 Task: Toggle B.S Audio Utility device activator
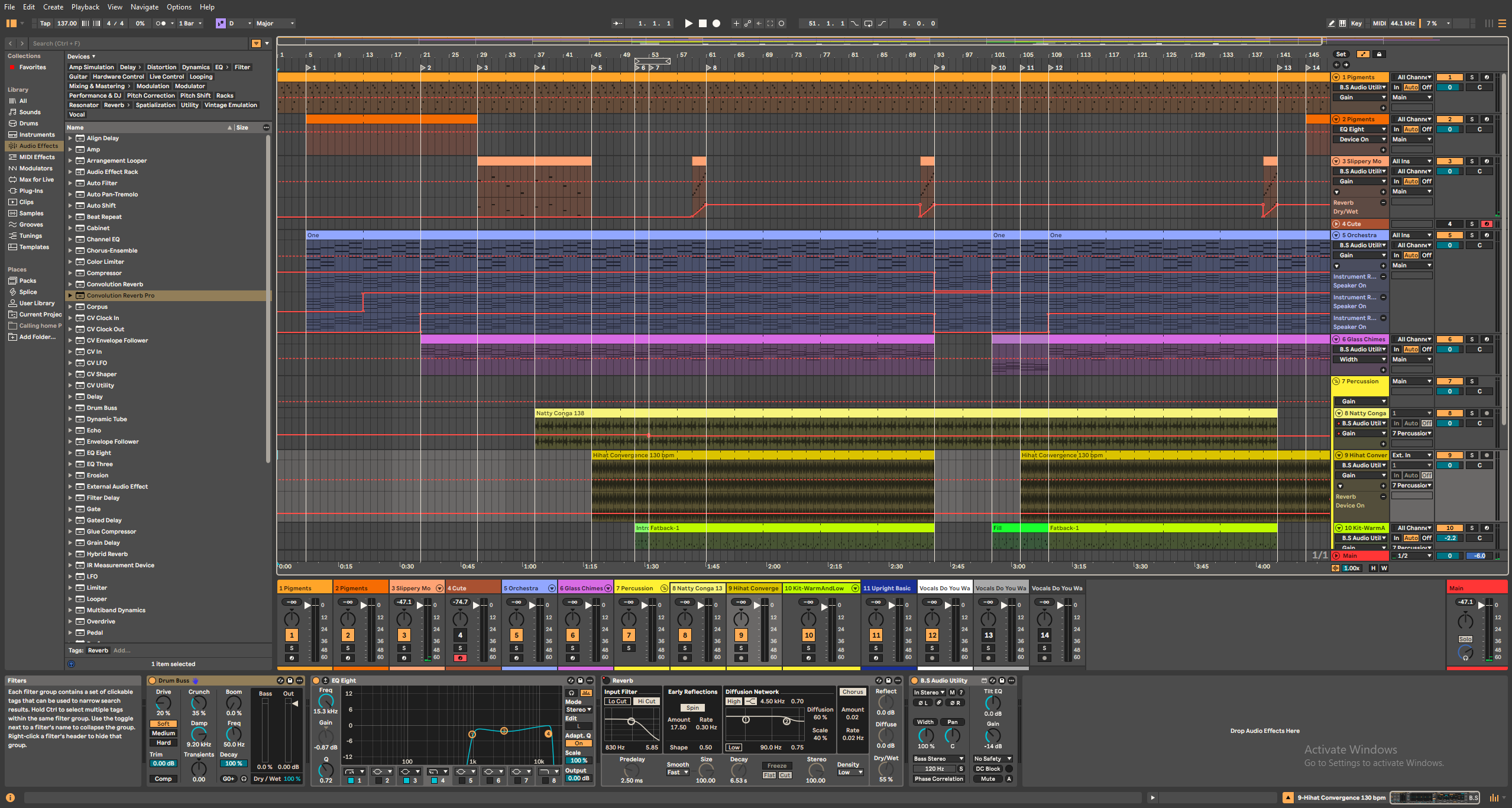point(914,681)
